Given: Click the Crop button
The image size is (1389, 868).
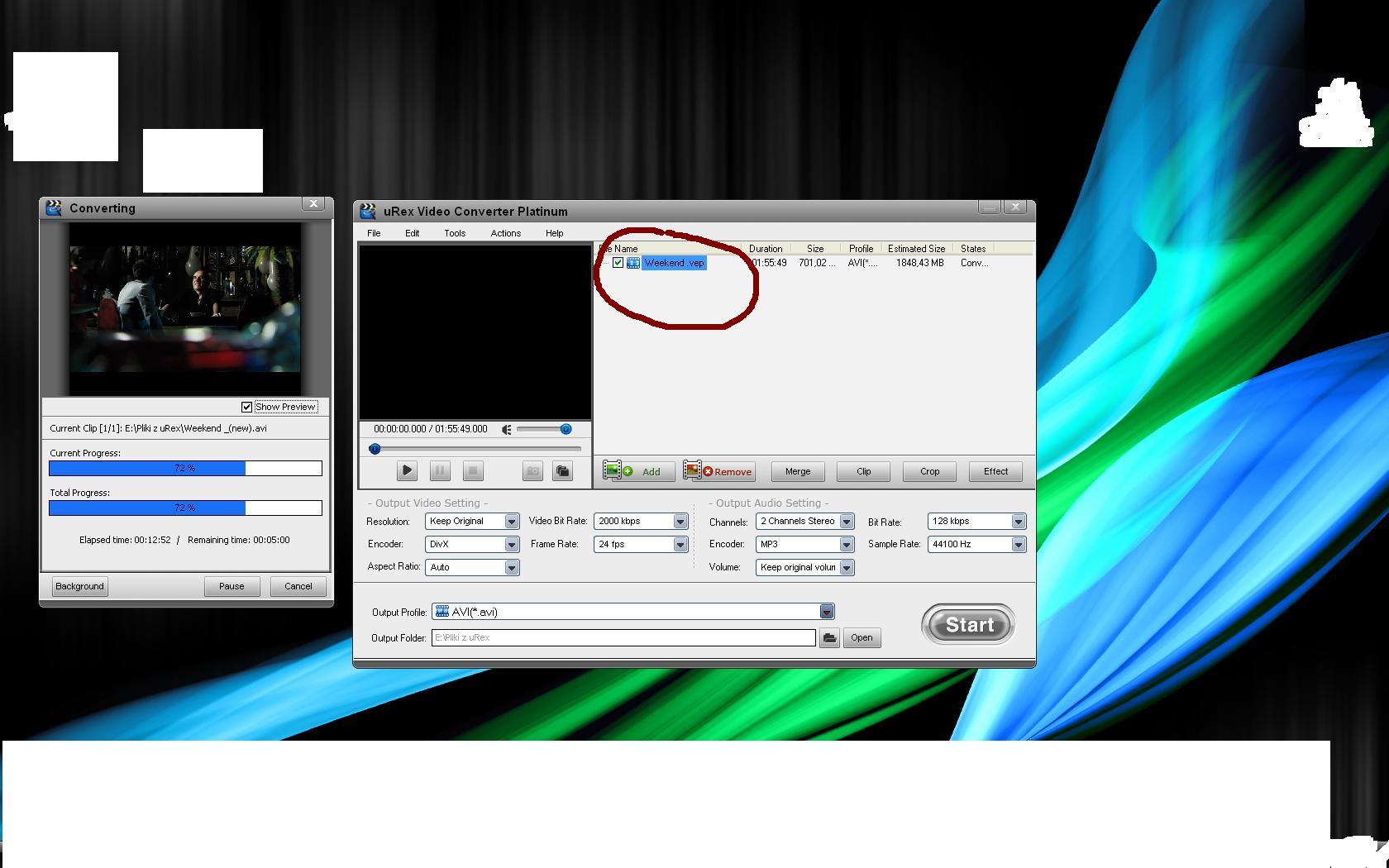Looking at the screenshot, I should click(930, 471).
